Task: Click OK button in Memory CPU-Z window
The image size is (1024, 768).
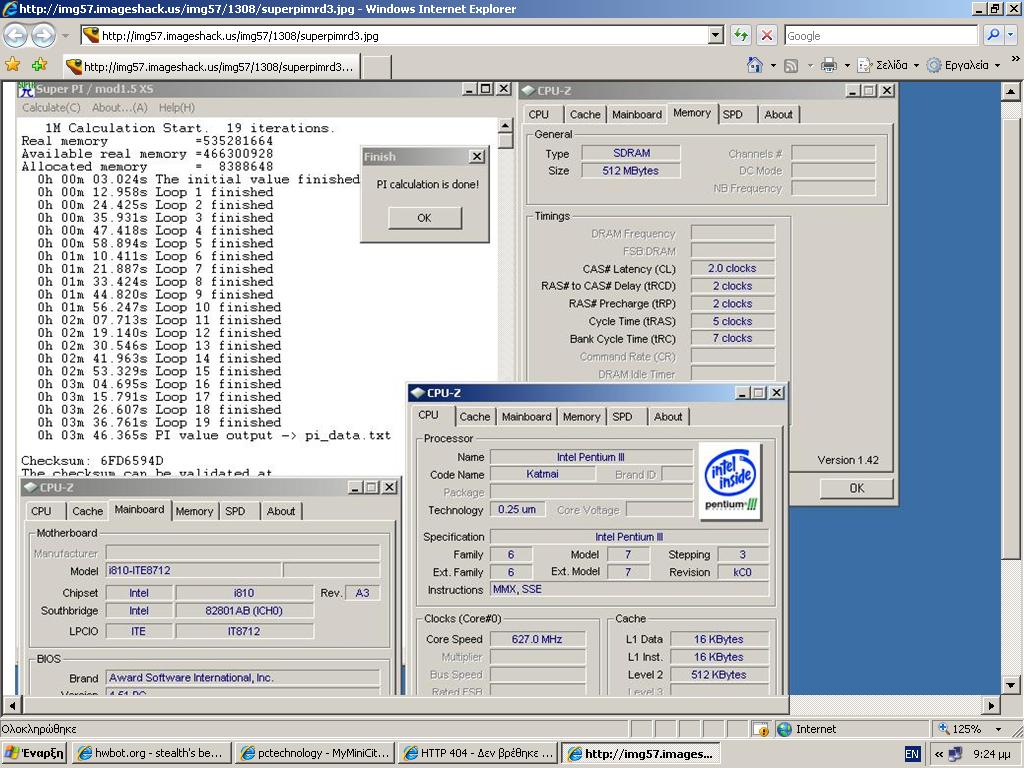Action: click(857, 488)
